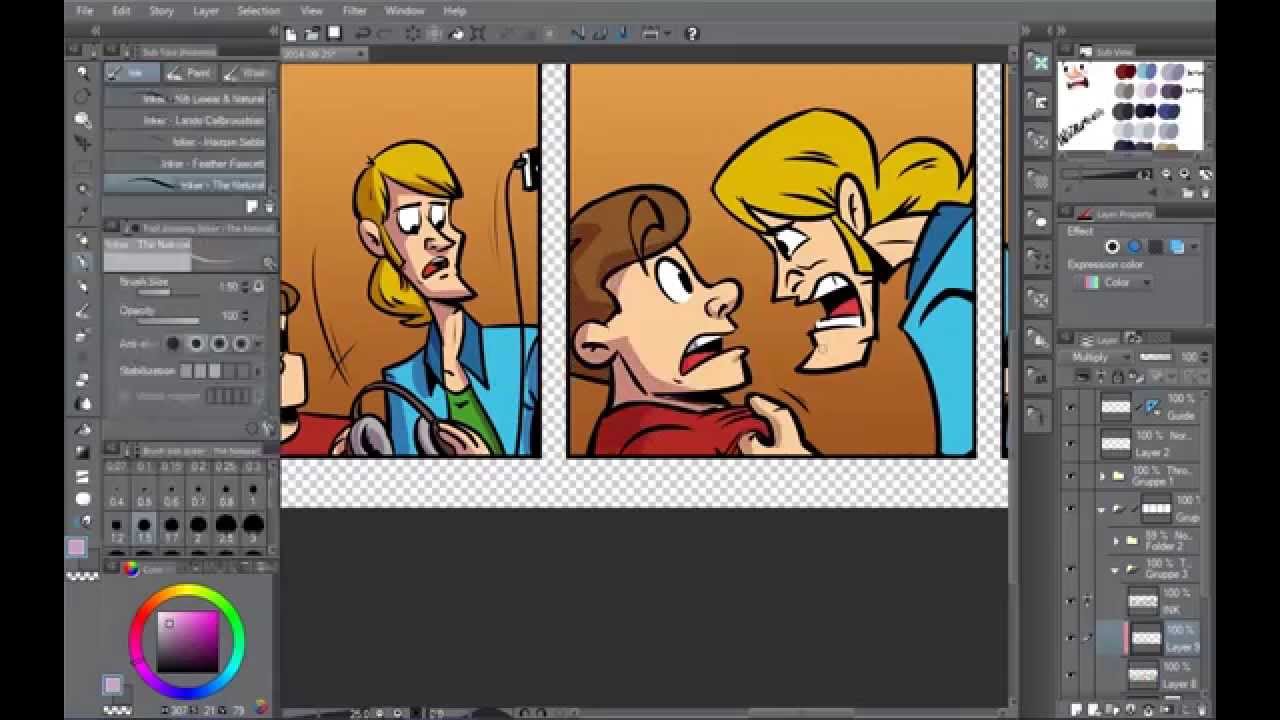Open the Quick Access panel icon in right dock
The width and height of the screenshot is (1280, 720).
(1039, 63)
